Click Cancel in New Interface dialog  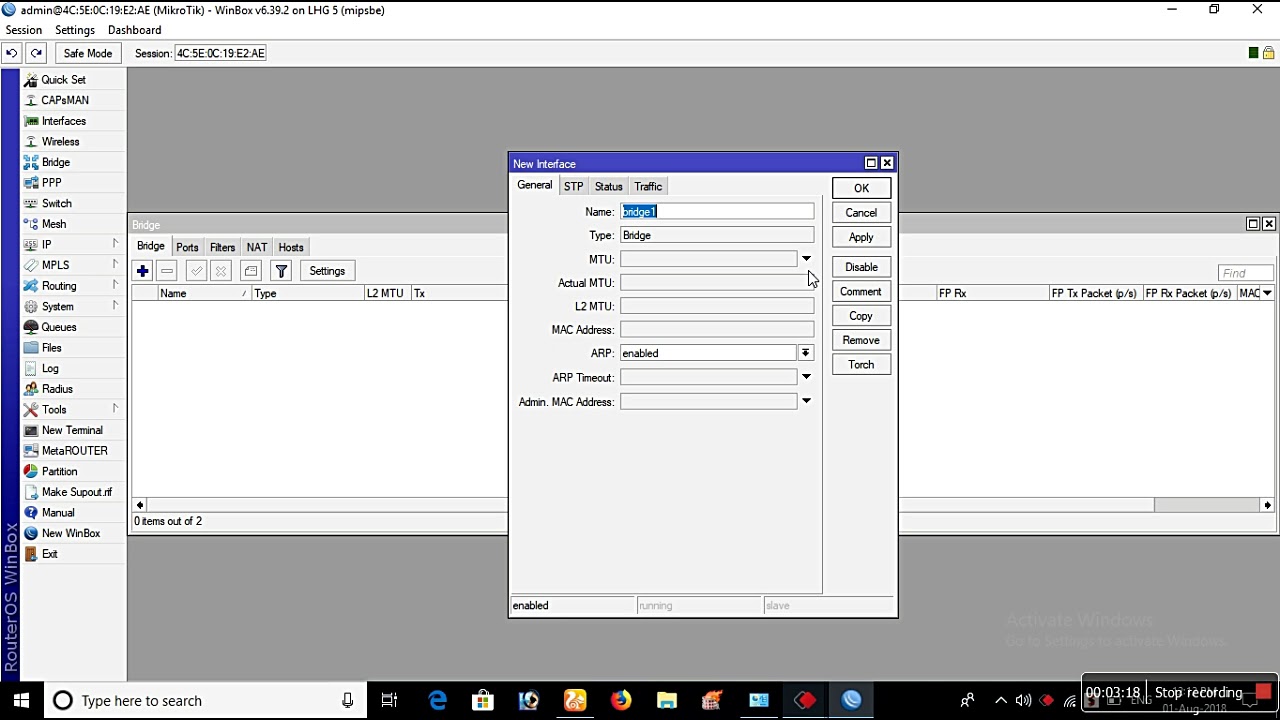pyautogui.click(x=861, y=213)
